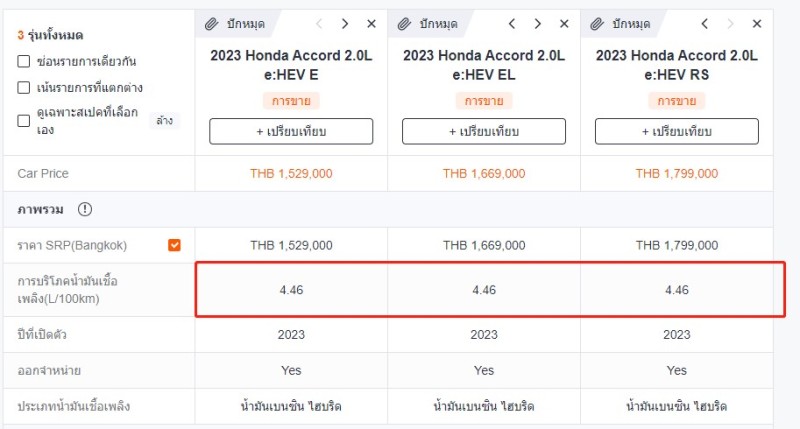Pin the Accord e:HEV RS column with paperclip icon
800x429 pixels.
621,24
